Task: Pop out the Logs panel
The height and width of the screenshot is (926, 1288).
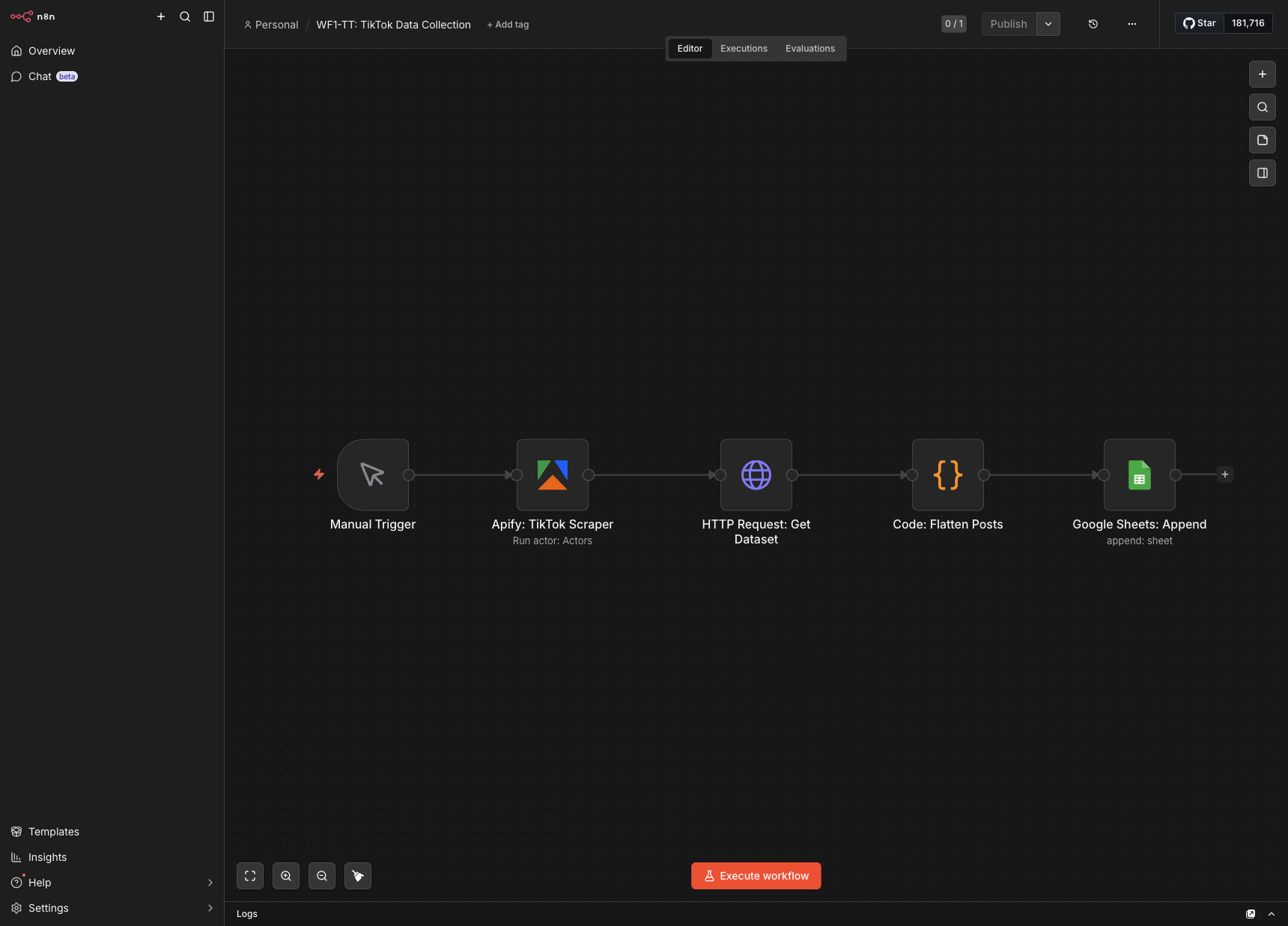Action: [1251, 914]
